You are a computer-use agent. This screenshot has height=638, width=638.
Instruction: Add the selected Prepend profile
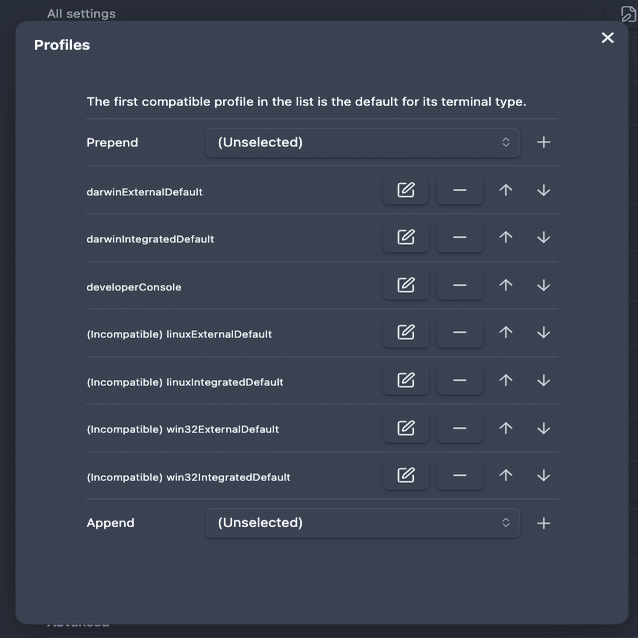pos(543,142)
